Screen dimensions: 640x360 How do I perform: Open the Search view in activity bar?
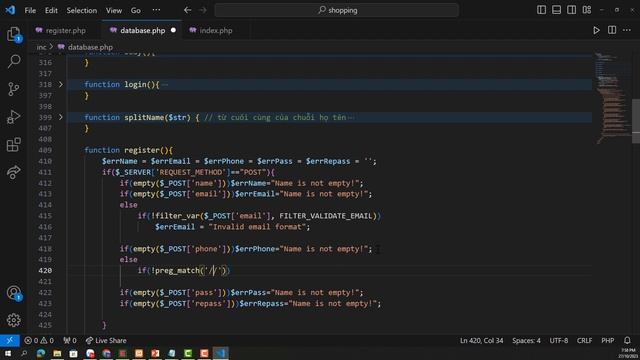pos(13,62)
